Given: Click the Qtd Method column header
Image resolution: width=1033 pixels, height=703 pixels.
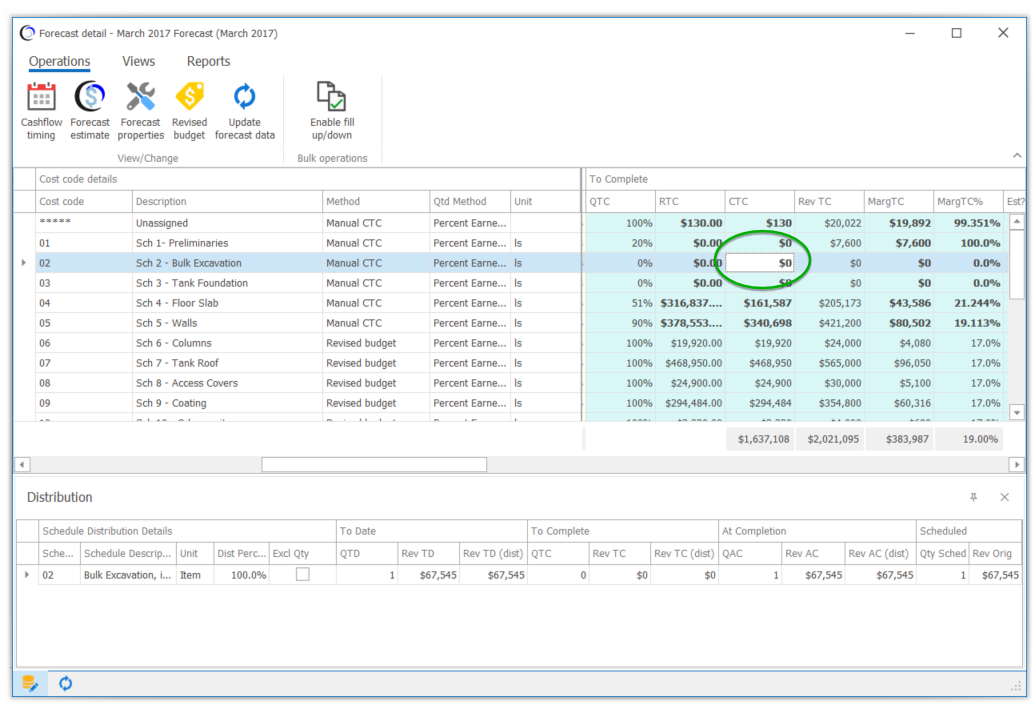Looking at the screenshot, I should tap(470, 202).
